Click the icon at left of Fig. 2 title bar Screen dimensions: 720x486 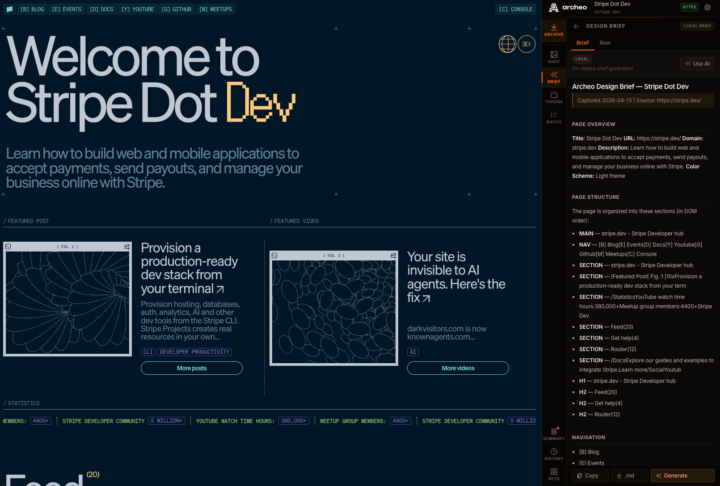[275, 255]
